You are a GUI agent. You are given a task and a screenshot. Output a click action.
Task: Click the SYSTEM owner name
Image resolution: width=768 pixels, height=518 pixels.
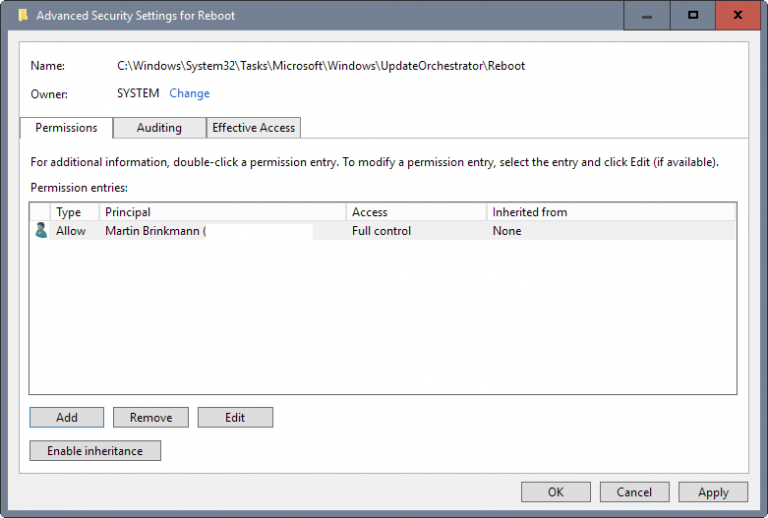click(138, 93)
